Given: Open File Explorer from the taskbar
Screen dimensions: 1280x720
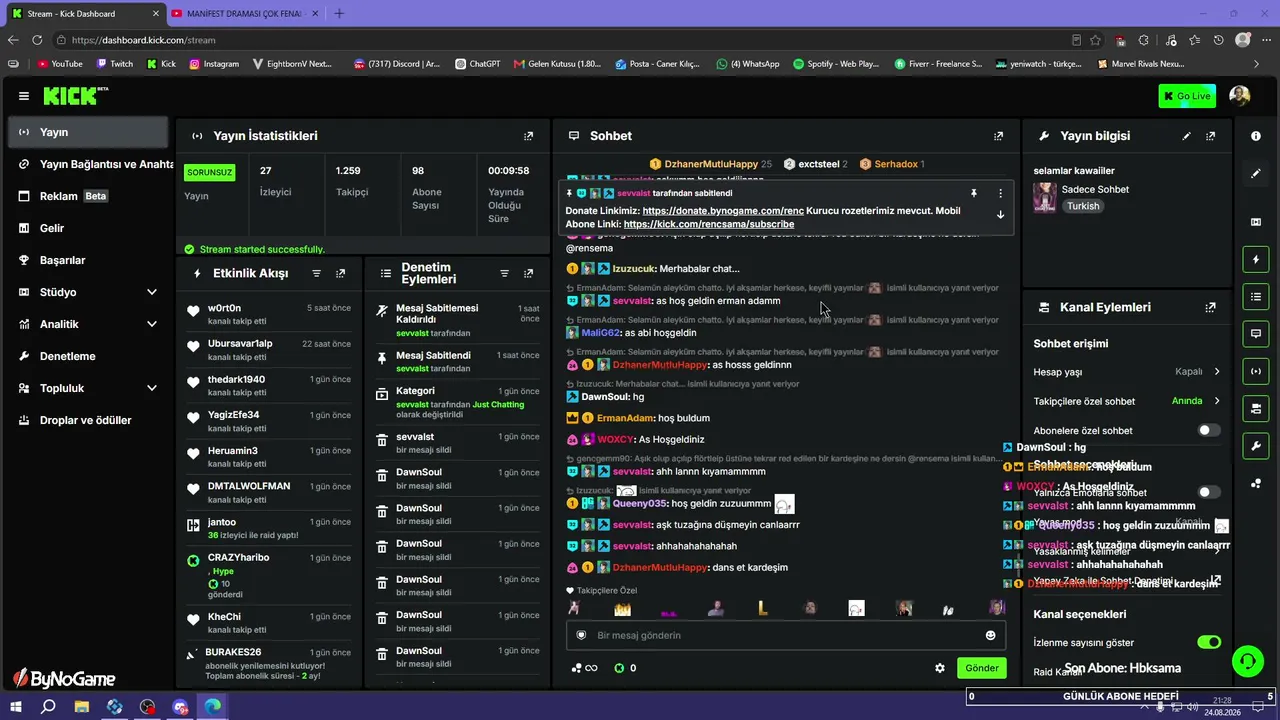Looking at the screenshot, I should (x=82, y=707).
